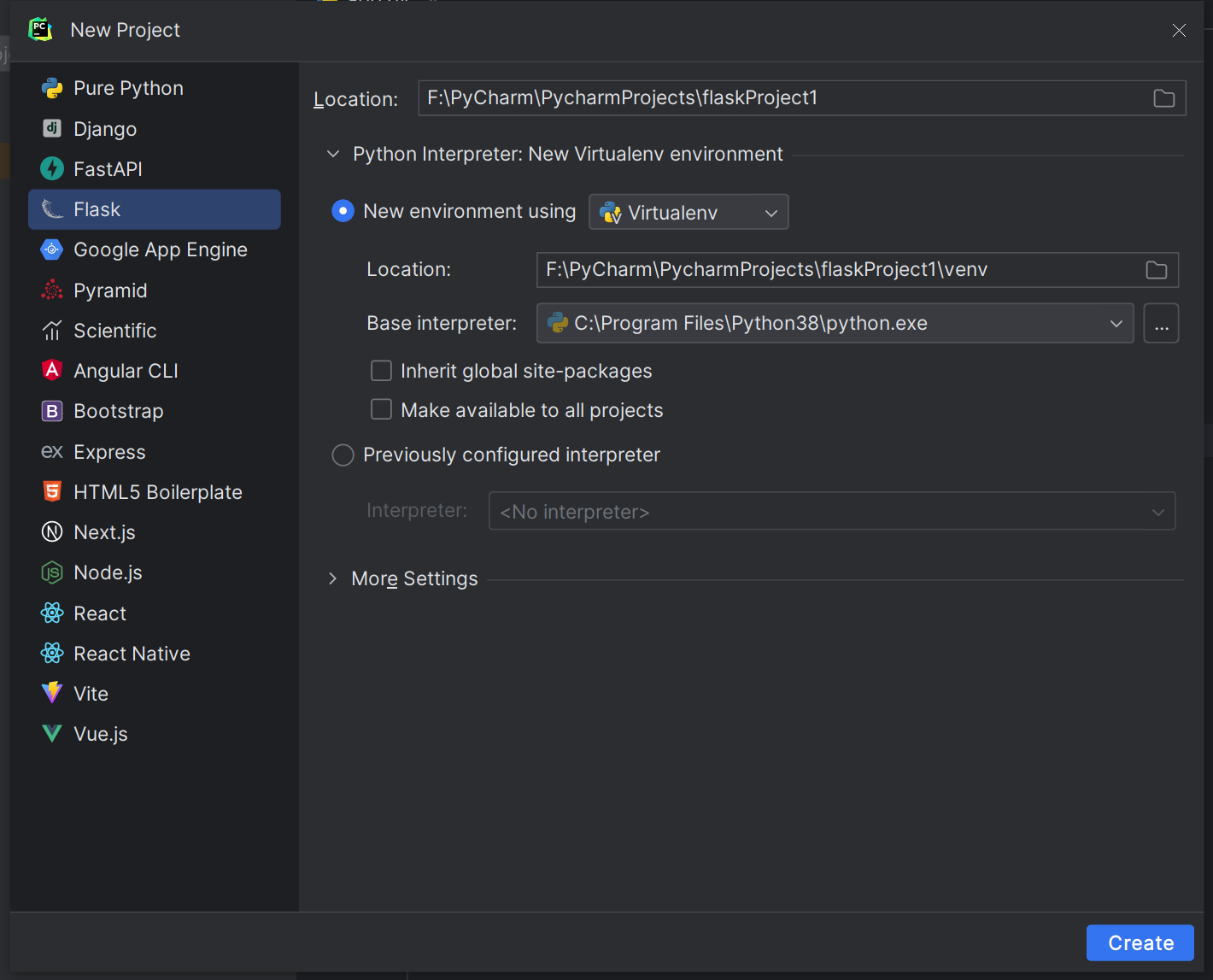Screen dimensions: 1213x980
Task: Select HTML5 Boilerplate in the project list
Action: (x=155, y=491)
